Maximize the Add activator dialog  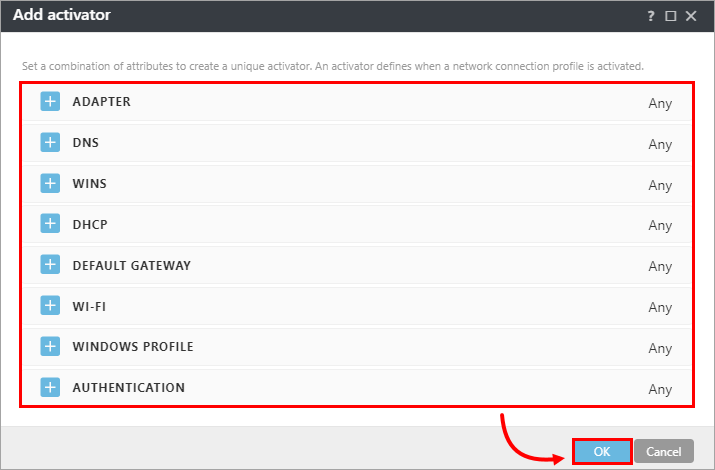coord(671,16)
